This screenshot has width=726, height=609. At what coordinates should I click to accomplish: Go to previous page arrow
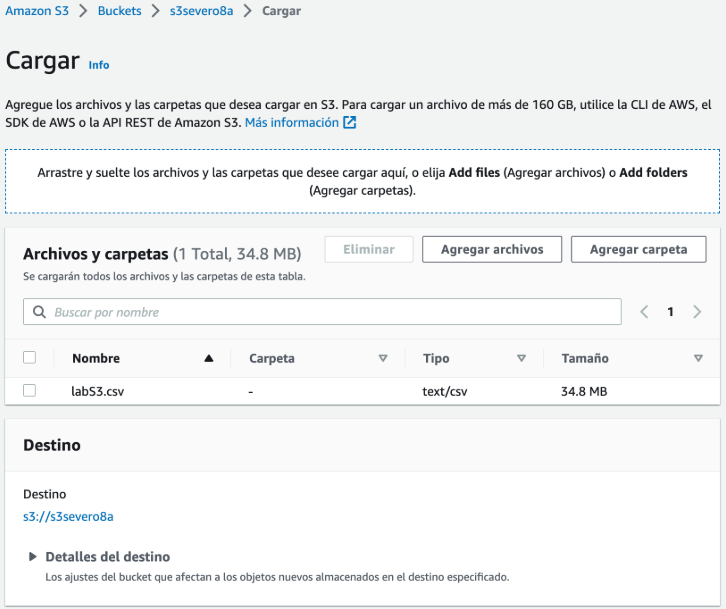645,312
